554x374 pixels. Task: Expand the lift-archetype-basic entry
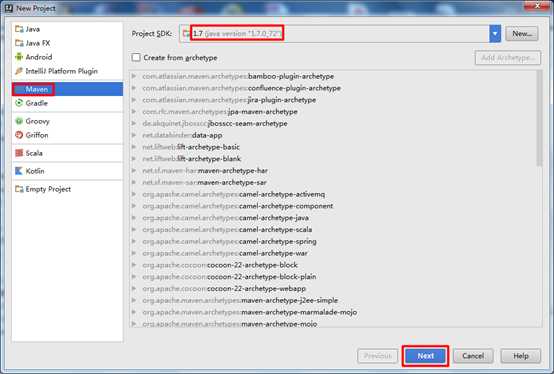(134, 147)
